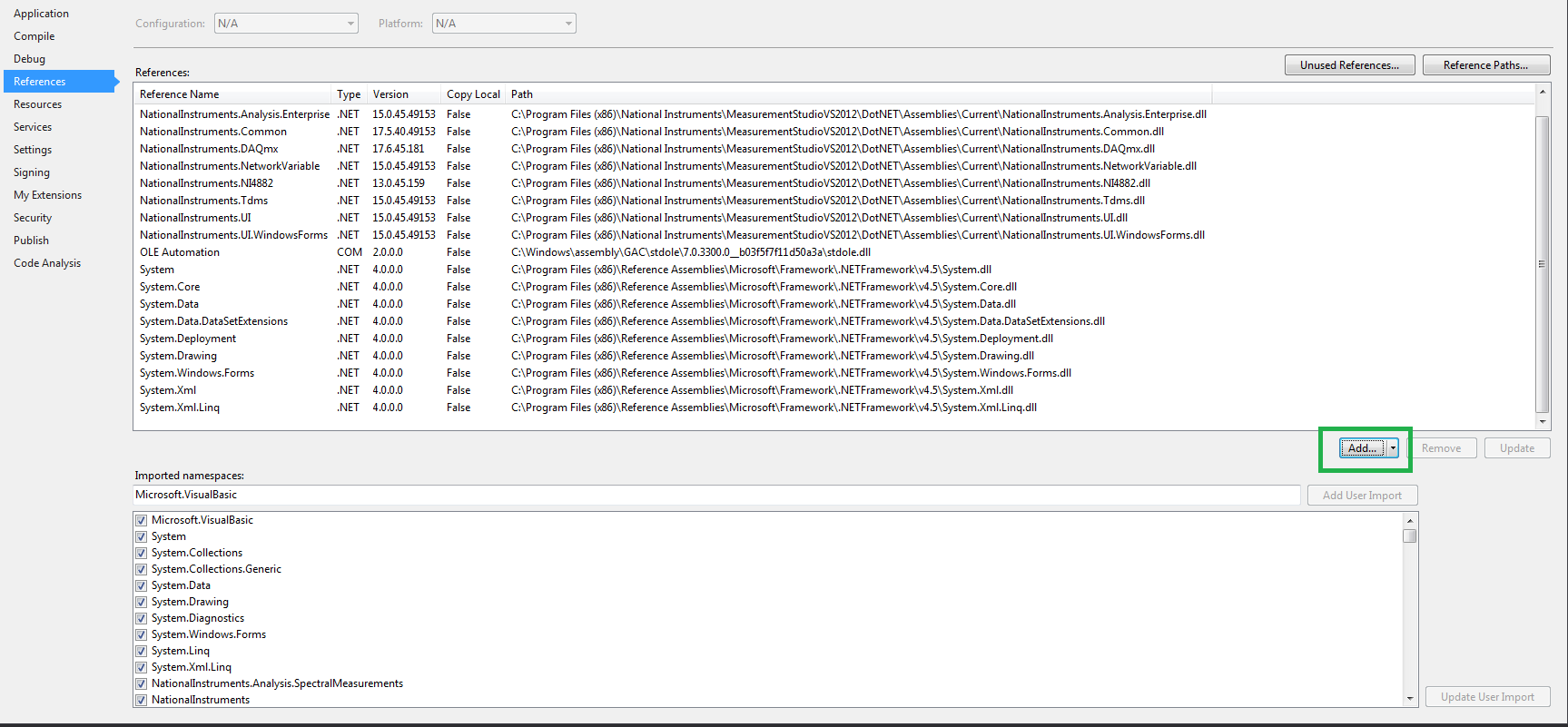This screenshot has width=1568, height=727.
Task: Click the Add reference button
Action: point(1363,448)
